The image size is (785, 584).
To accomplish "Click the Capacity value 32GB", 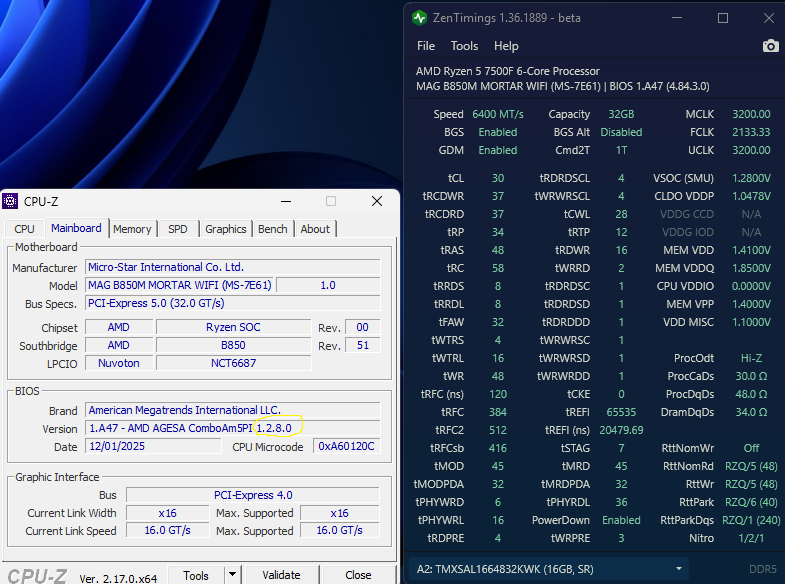I will [x=621, y=114].
